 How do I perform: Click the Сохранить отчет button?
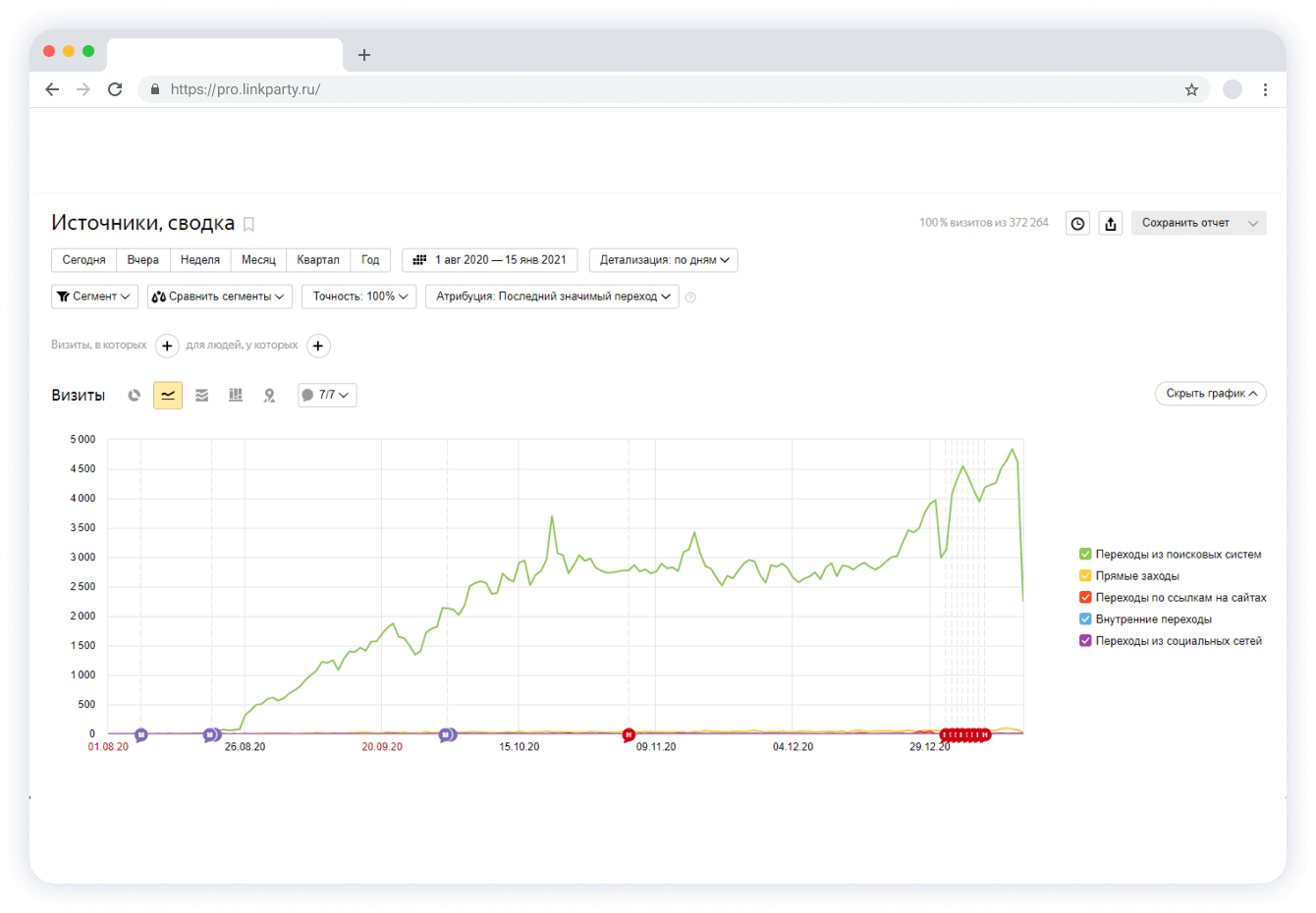[1185, 223]
